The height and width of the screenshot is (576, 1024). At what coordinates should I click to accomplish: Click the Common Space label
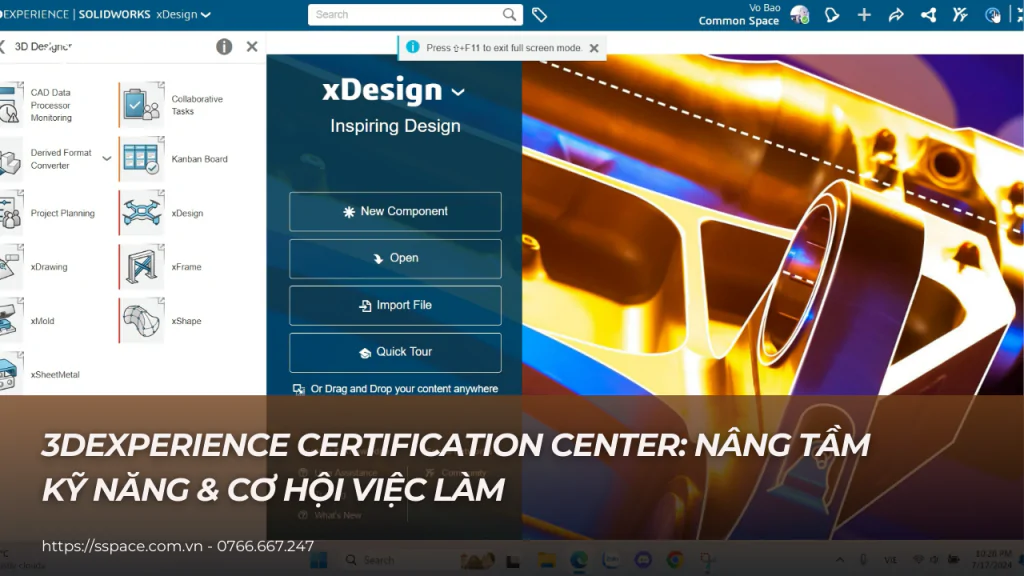[739, 21]
